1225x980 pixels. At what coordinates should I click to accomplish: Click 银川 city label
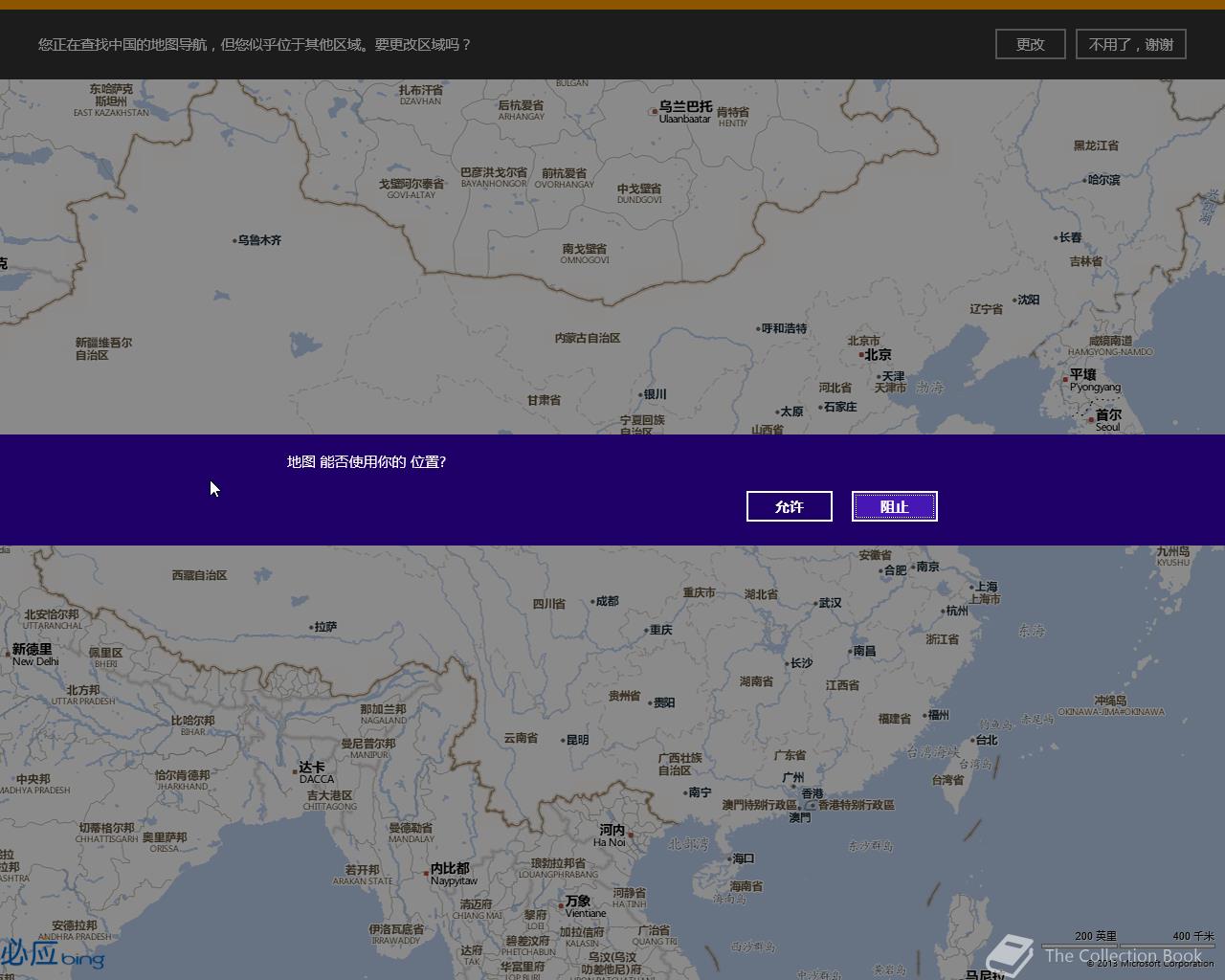pos(655,394)
